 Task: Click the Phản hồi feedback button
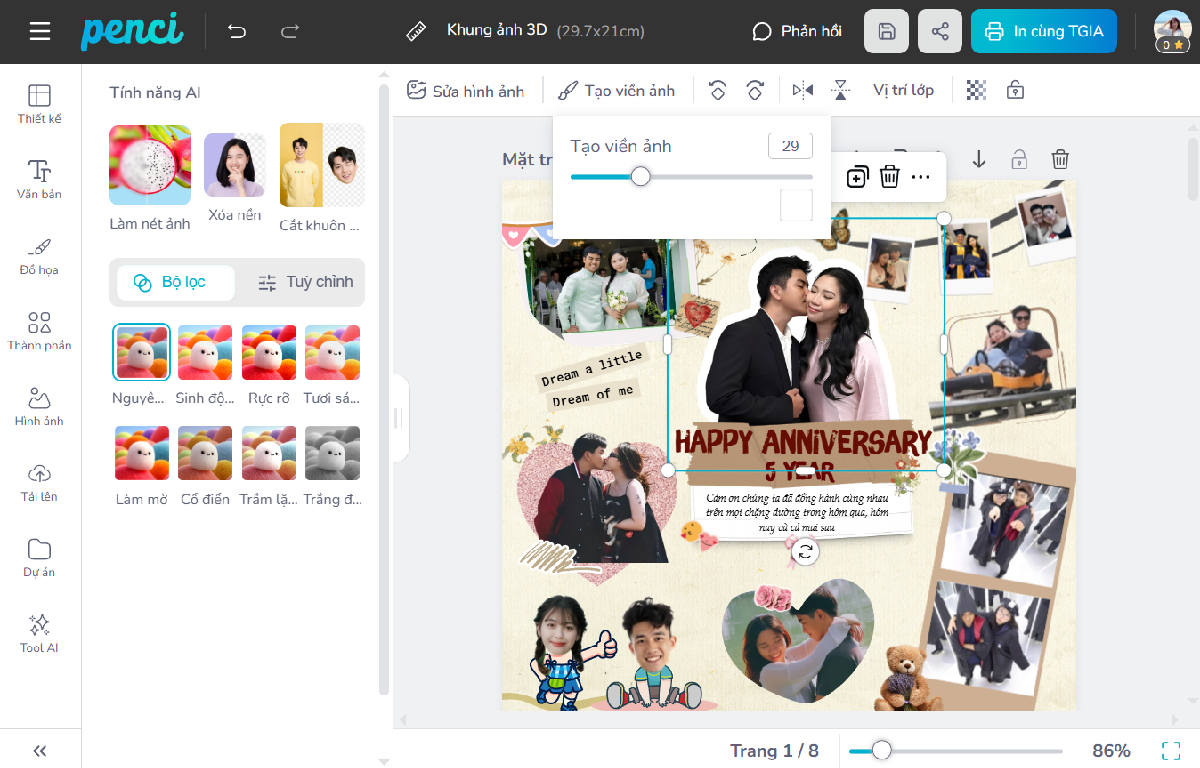pos(797,31)
